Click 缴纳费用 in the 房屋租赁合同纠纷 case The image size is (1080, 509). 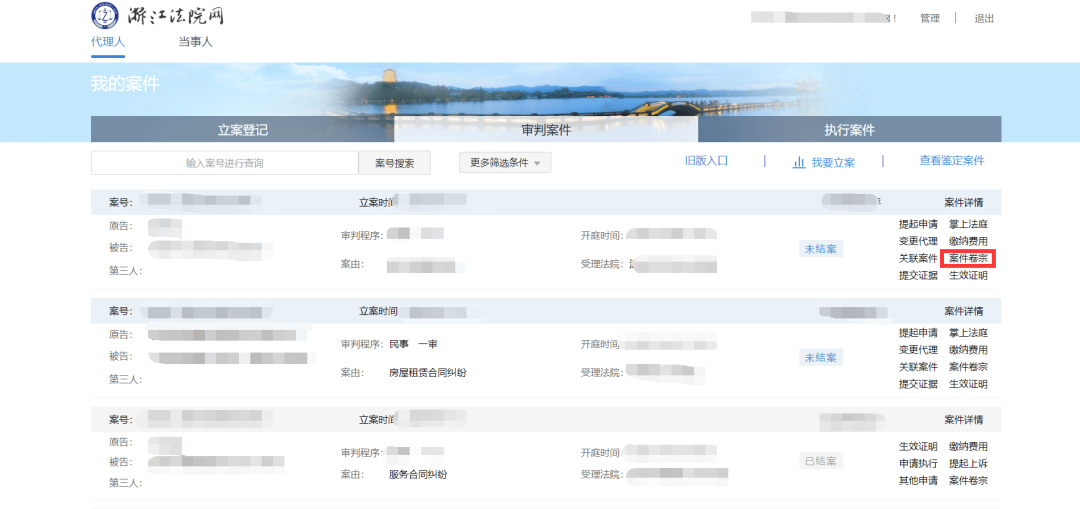[x=968, y=350]
